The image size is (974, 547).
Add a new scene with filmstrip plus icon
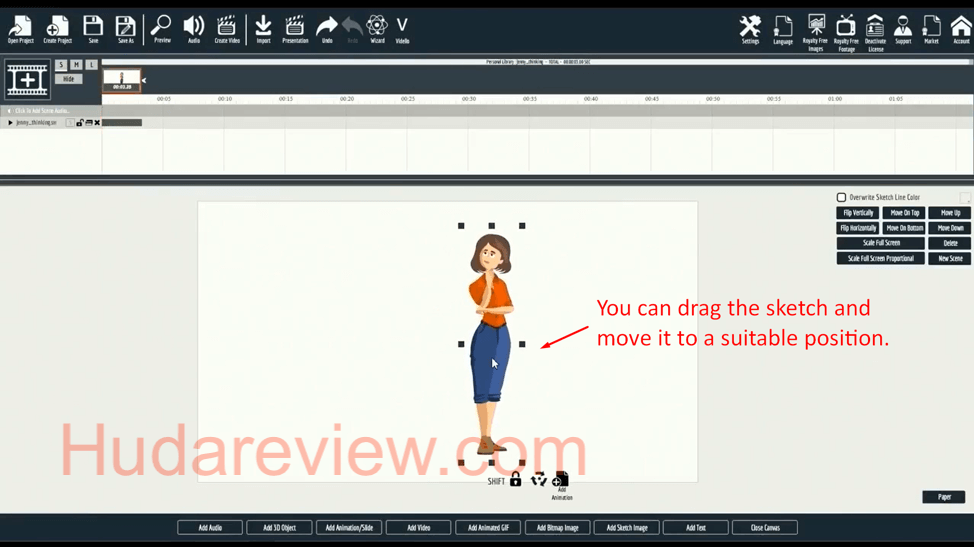click(x=27, y=79)
